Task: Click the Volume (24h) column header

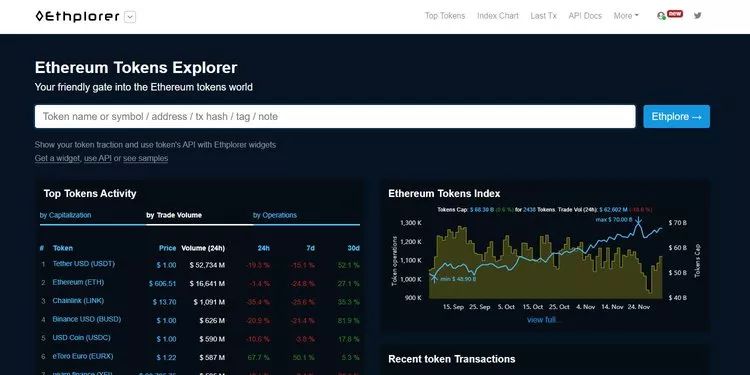Action: coord(203,248)
